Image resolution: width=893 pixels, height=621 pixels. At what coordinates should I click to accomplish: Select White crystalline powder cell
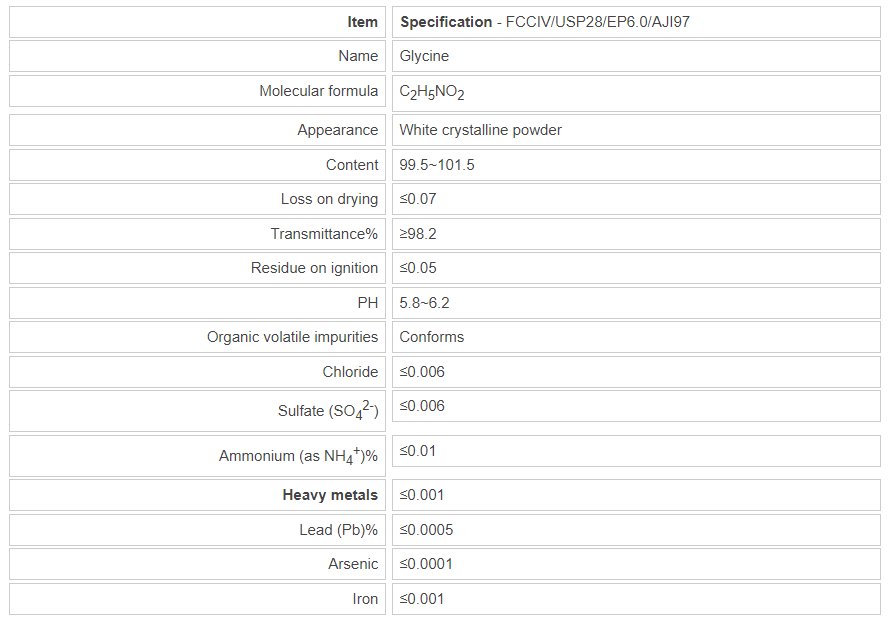click(480, 130)
